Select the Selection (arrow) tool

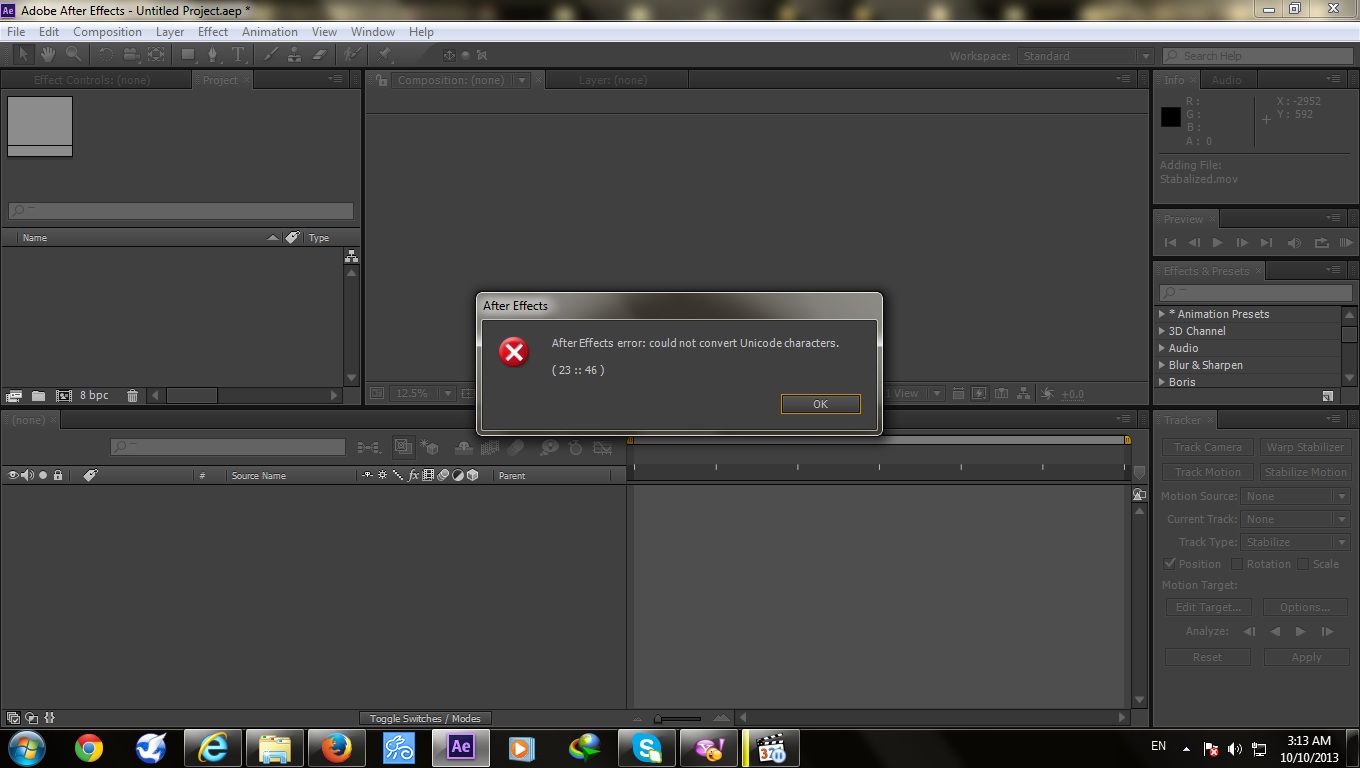tap(23, 55)
